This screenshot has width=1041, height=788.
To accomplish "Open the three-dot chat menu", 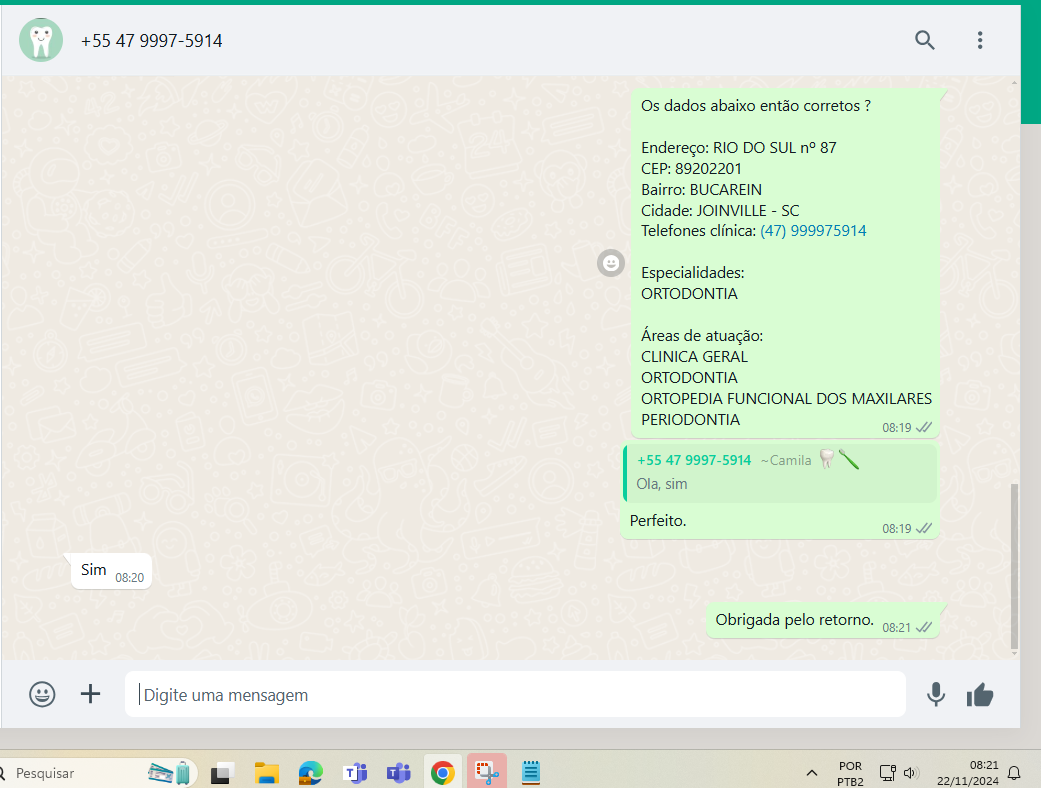I will tap(980, 40).
